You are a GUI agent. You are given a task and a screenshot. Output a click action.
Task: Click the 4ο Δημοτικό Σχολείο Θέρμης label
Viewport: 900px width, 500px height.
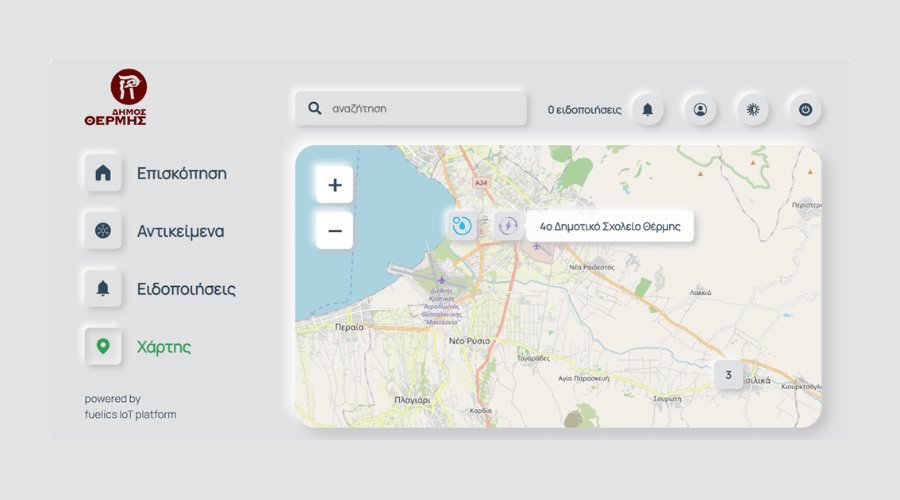click(x=610, y=226)
